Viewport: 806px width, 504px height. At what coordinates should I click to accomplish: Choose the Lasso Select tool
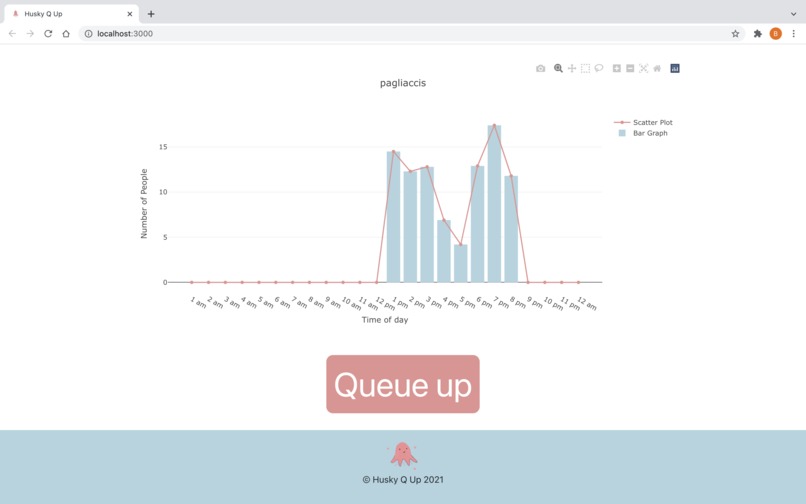(599, 68)
